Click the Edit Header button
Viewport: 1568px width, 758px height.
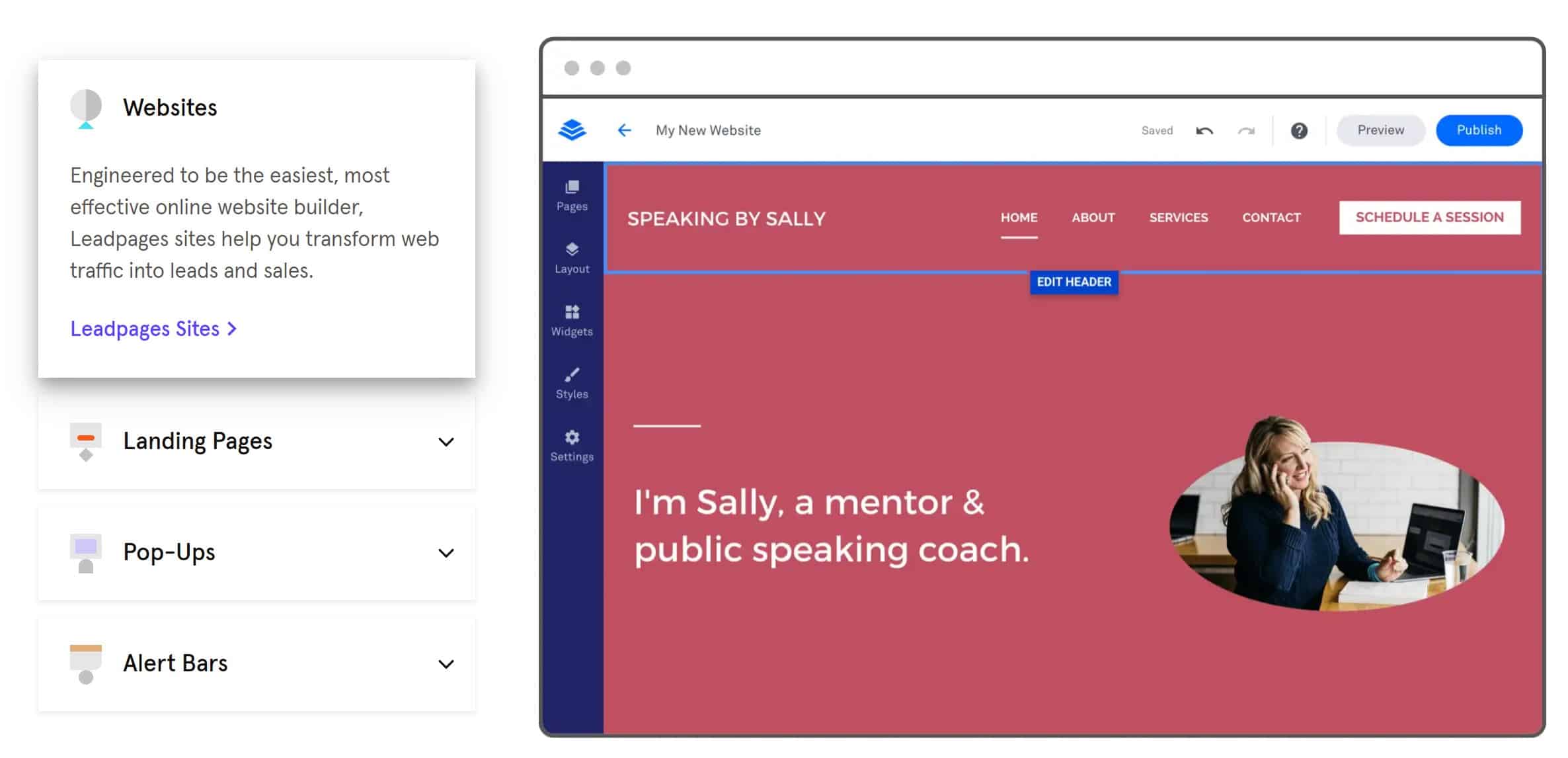1074,282
